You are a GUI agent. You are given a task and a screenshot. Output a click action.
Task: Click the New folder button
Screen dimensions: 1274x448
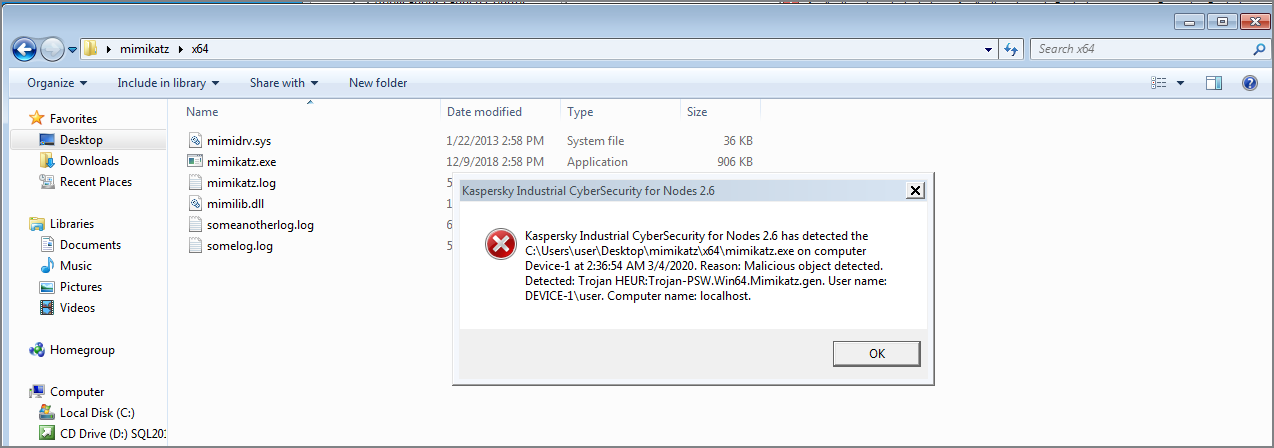[378, 83]
